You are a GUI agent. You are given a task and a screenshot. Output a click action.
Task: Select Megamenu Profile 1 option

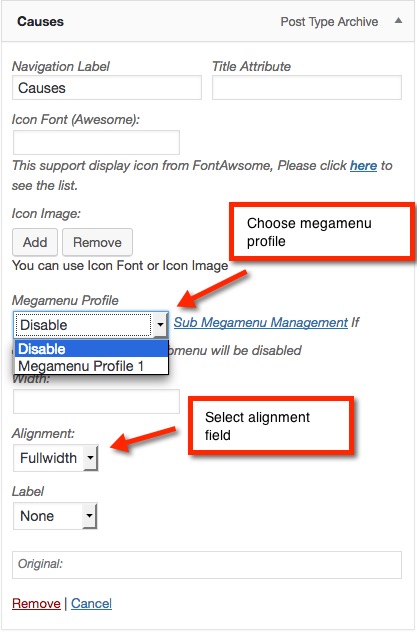click(x=91, y=366)
